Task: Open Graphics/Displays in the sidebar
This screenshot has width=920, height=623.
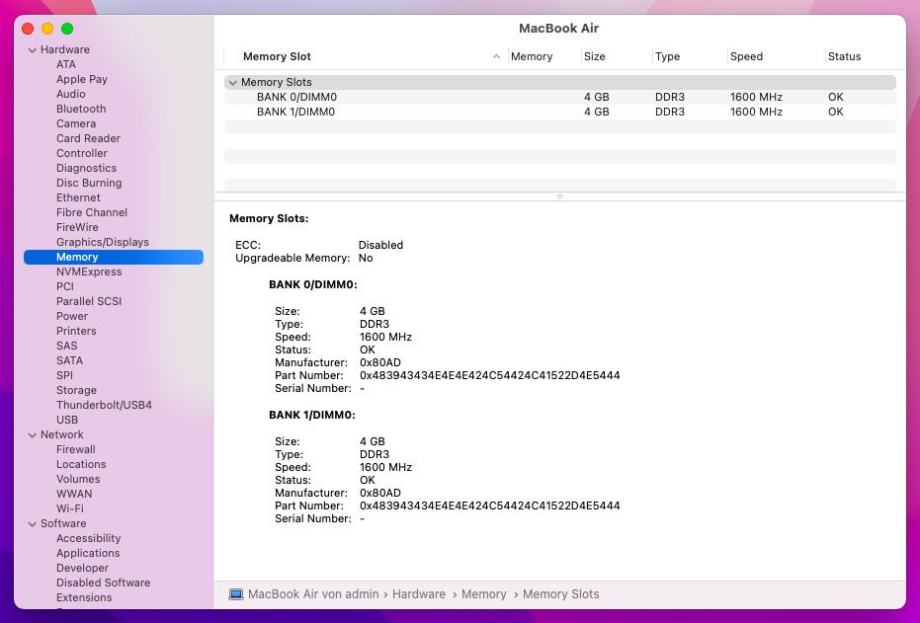Action: click(x=102, y=242)
